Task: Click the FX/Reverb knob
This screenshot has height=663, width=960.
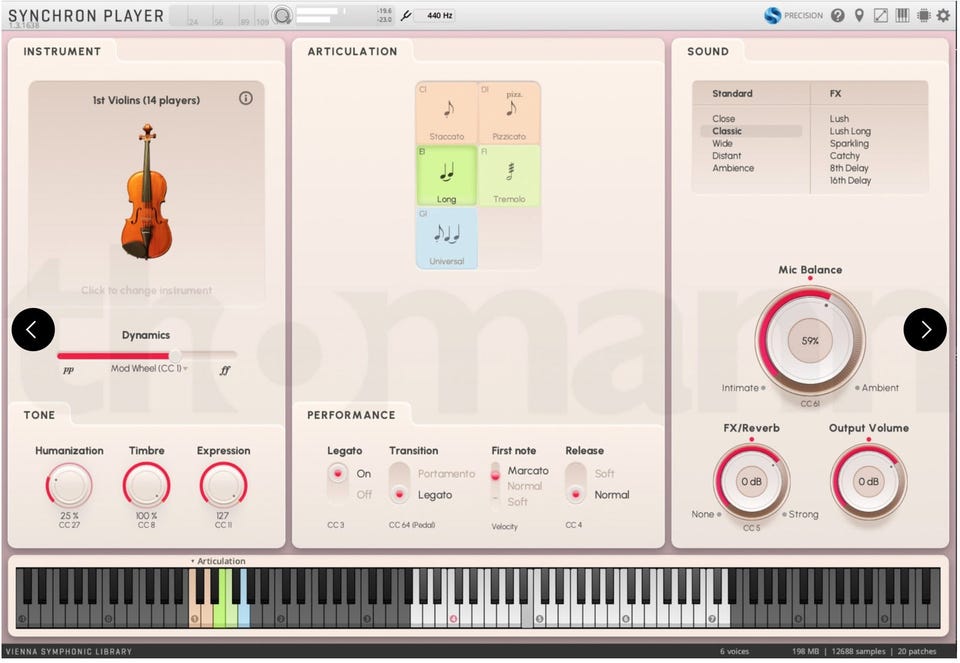Action: pos(751,481)
